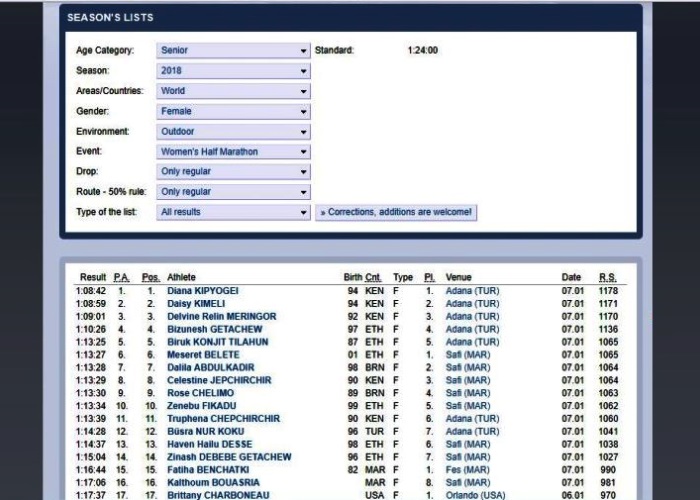This screenshot has height=500, width=700.
Task: Click Brittany CHARBONEAU's name
Action: [x=218, y=494]
